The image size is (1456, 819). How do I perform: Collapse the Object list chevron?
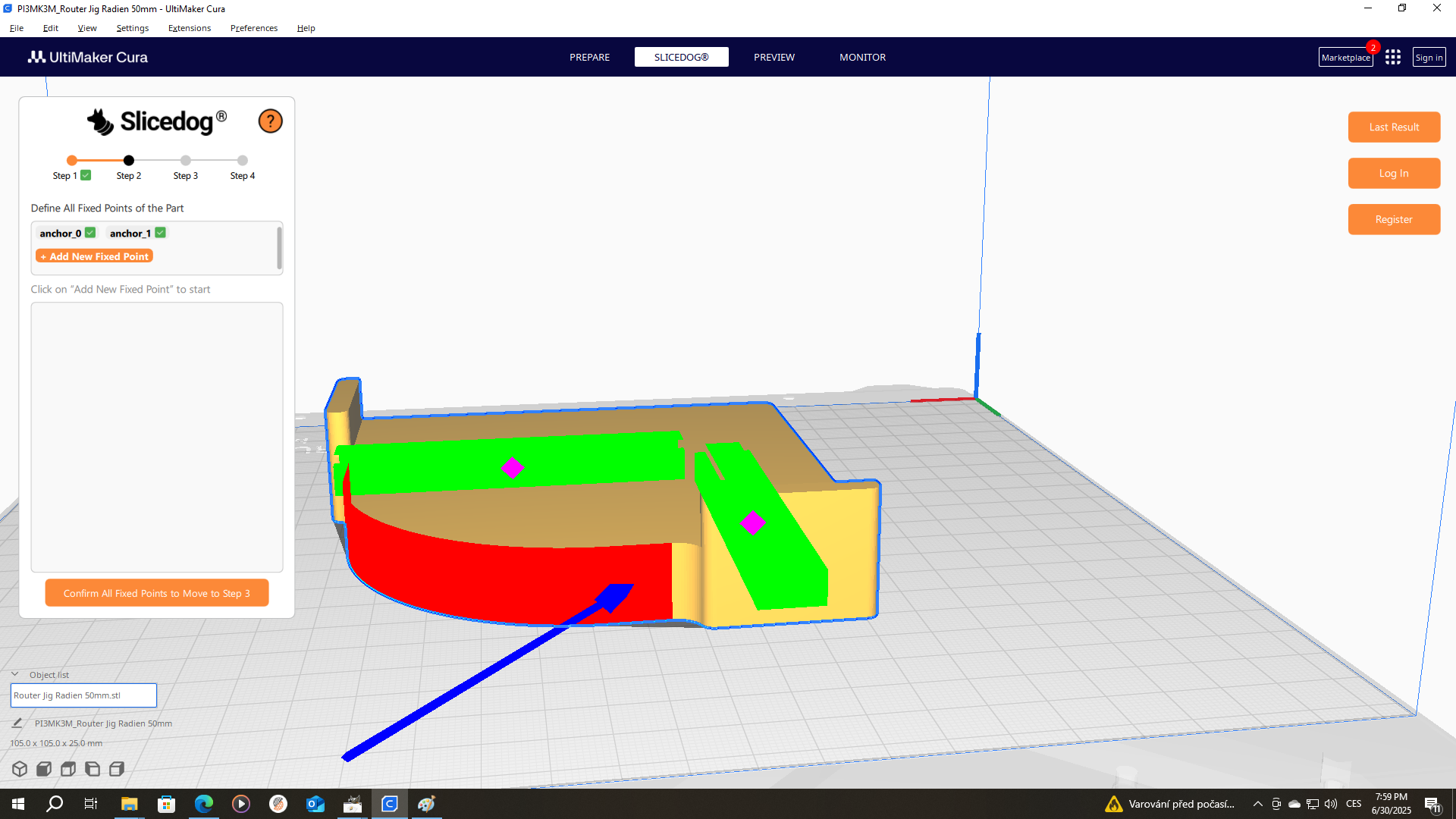pyautogui.click(x=14, y=674)
